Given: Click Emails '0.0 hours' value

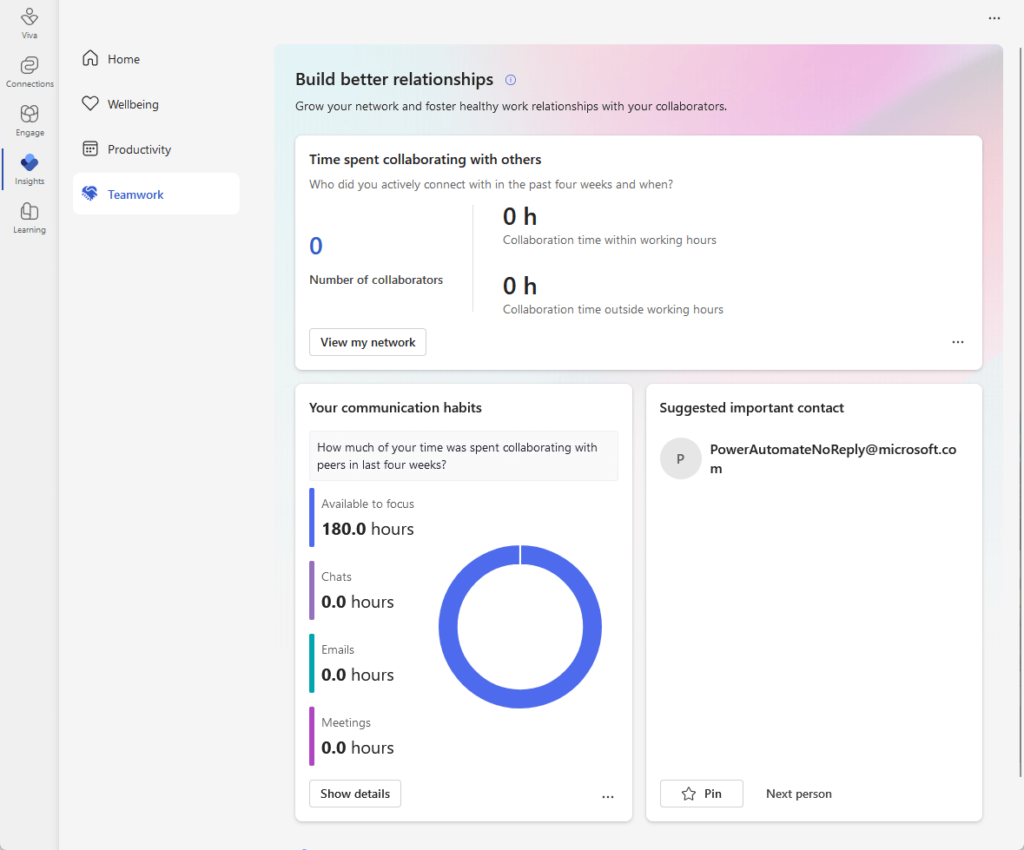Looking at the screenshot, I should (x=357, y=674).
